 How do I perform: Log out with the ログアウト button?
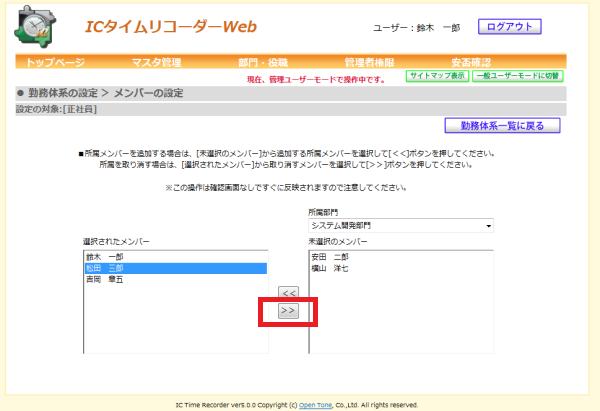click(509, 27)
